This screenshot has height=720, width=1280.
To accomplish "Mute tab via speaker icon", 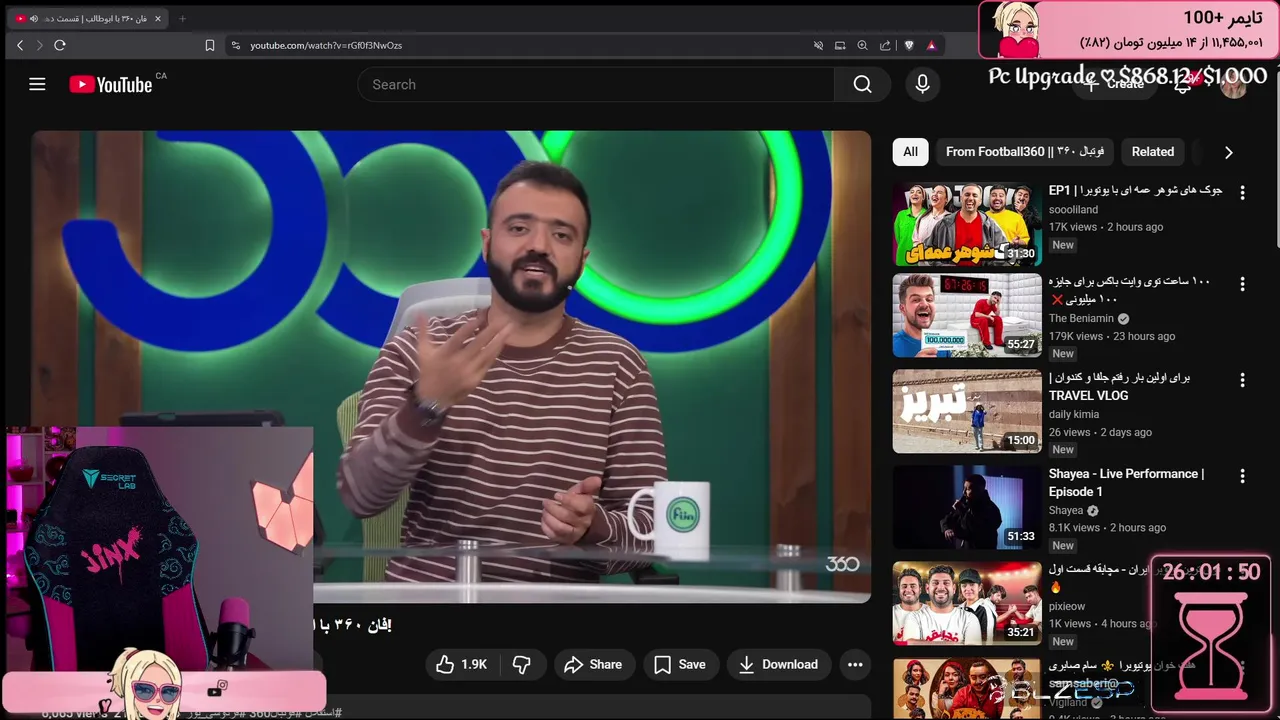I will point(34,18).
